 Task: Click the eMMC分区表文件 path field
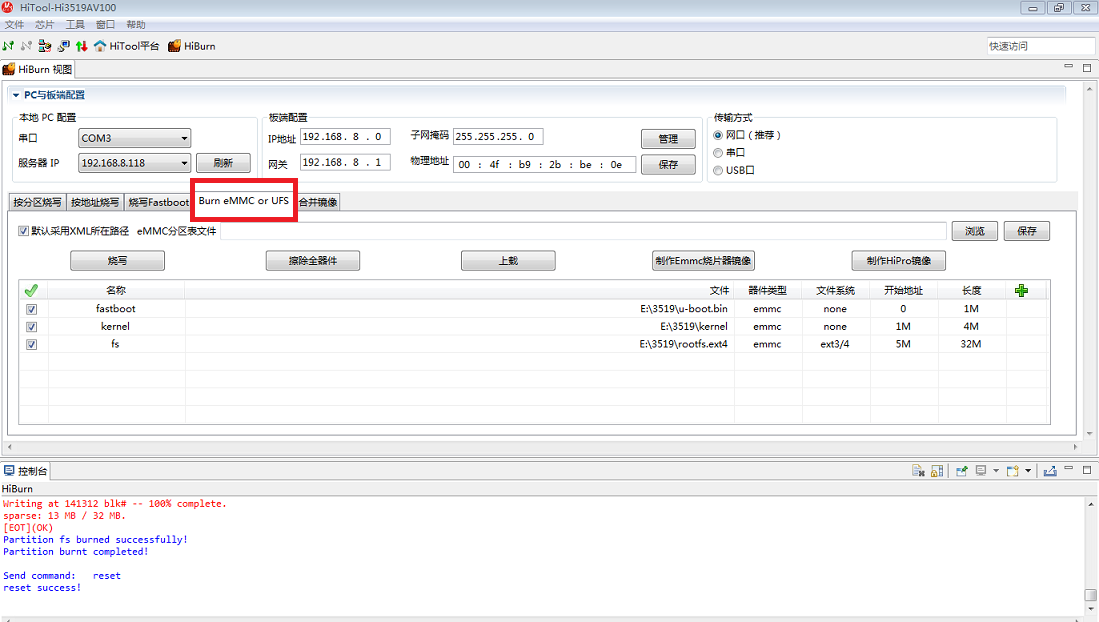tap(582, 231)
